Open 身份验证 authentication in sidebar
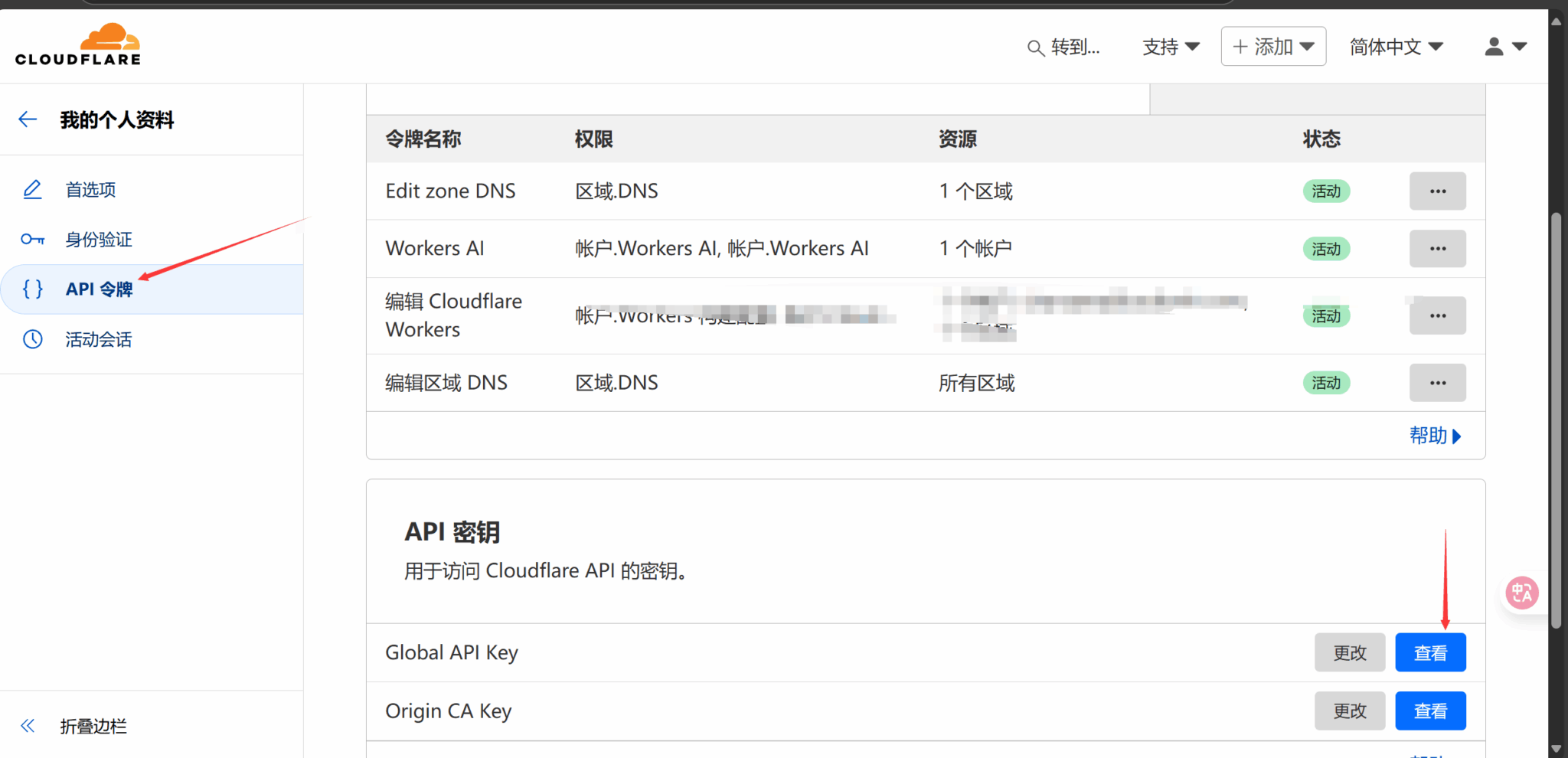 tap(99, 240)
